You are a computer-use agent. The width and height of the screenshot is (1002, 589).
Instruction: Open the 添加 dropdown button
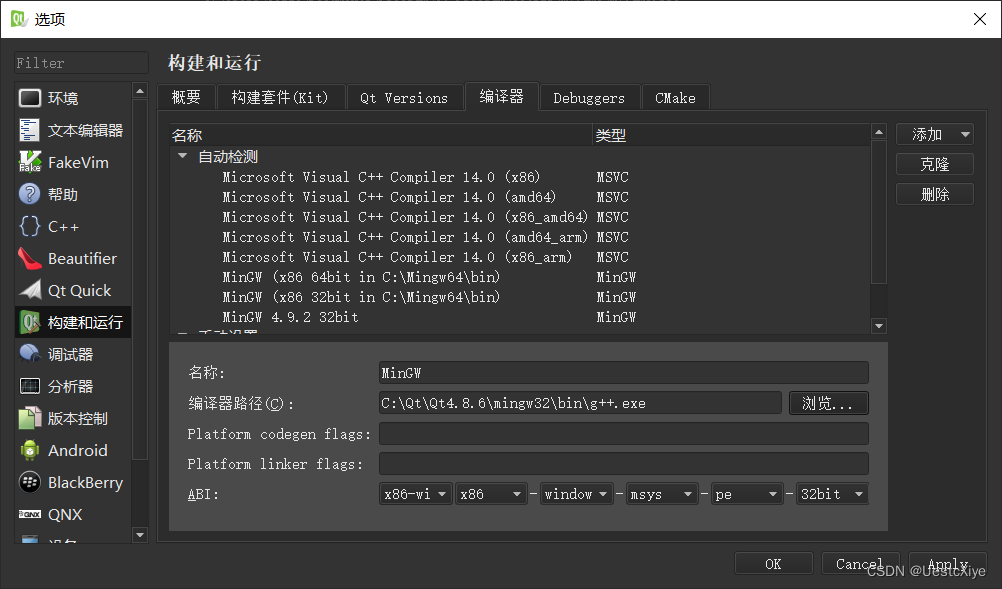point(935,134)
